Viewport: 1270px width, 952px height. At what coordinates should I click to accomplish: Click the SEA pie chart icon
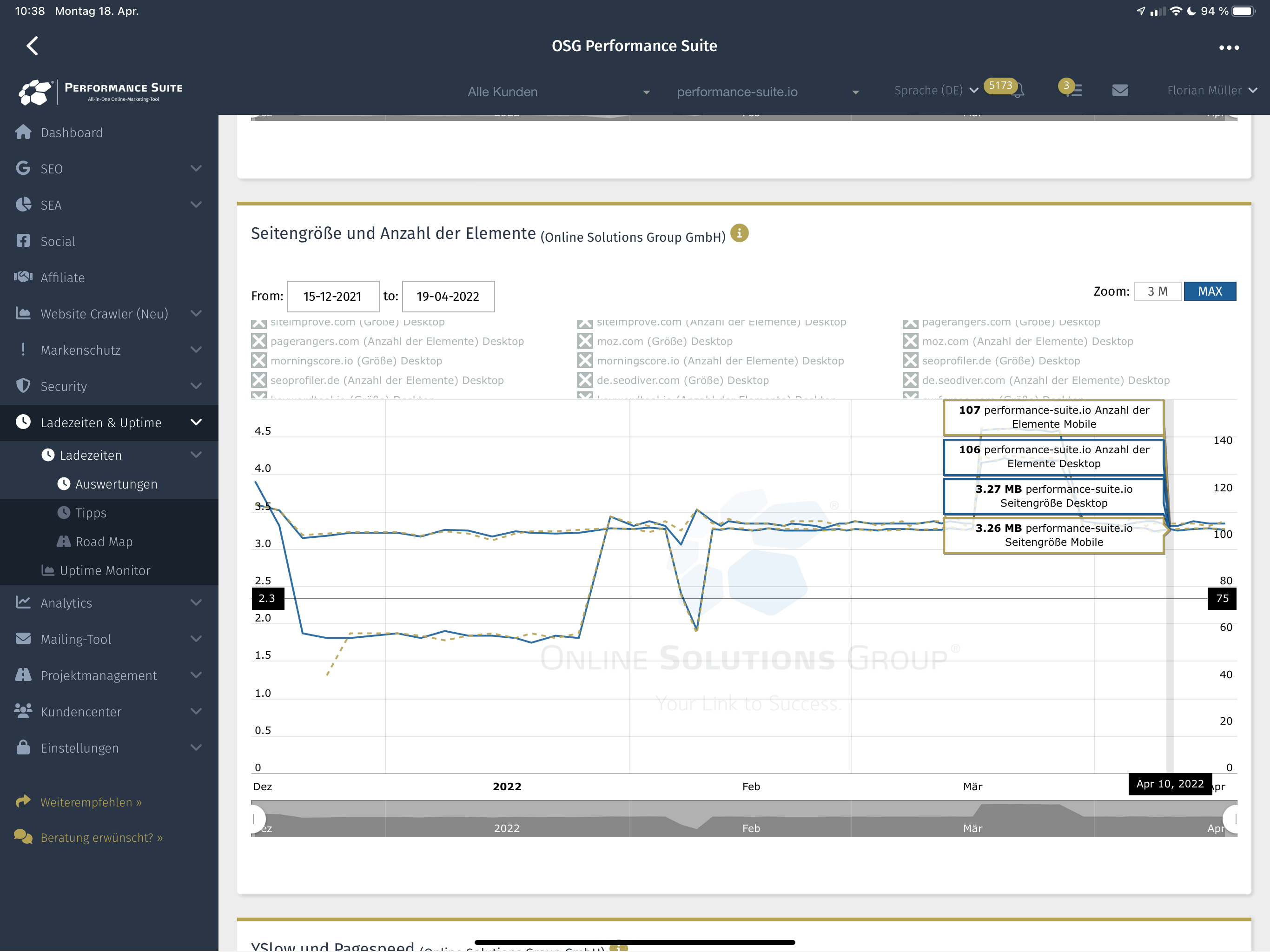point(23,205)
